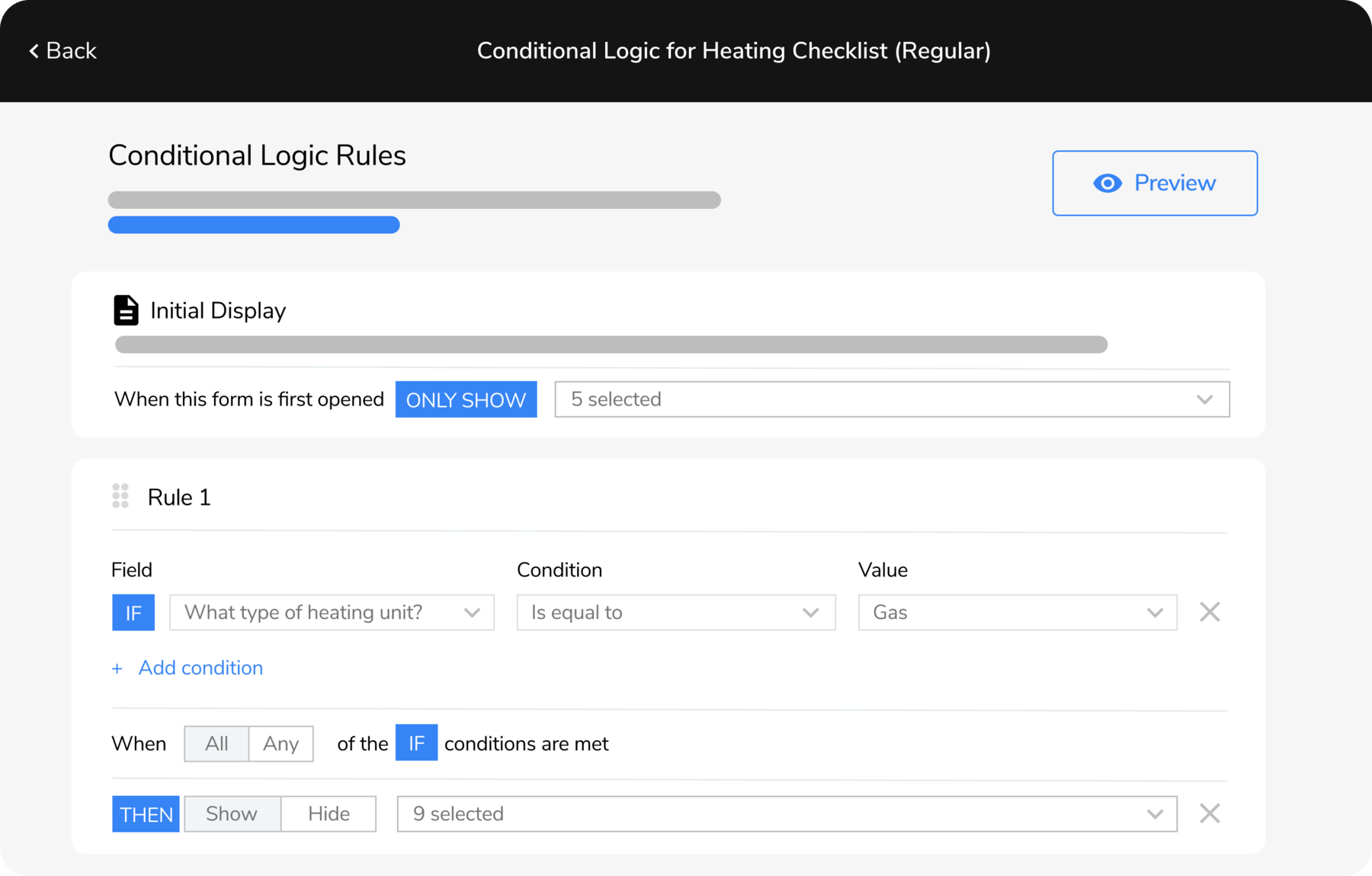The image size is (1372, 876).
Task: Delete the THEN action with X icon
Action: [1209, 813]
